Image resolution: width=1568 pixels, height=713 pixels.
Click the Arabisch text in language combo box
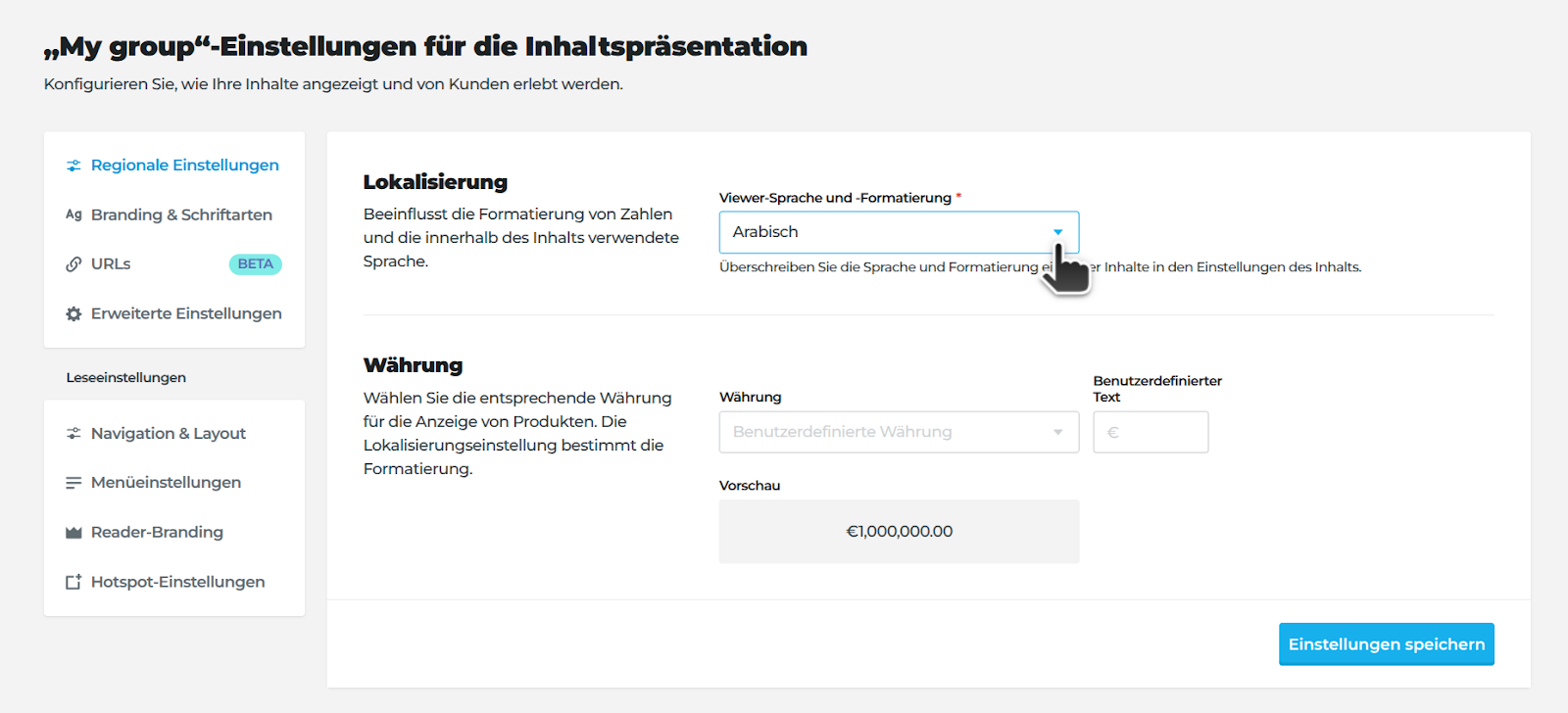pos(765,232)
